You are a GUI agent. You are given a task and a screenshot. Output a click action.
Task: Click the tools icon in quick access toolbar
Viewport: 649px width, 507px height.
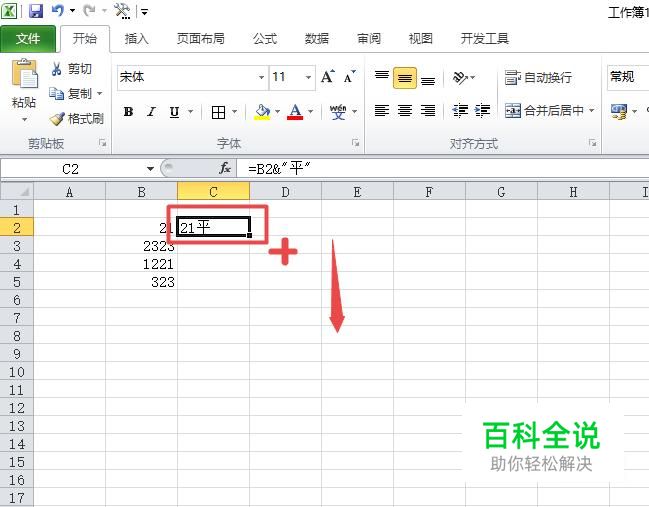point(122,11)
